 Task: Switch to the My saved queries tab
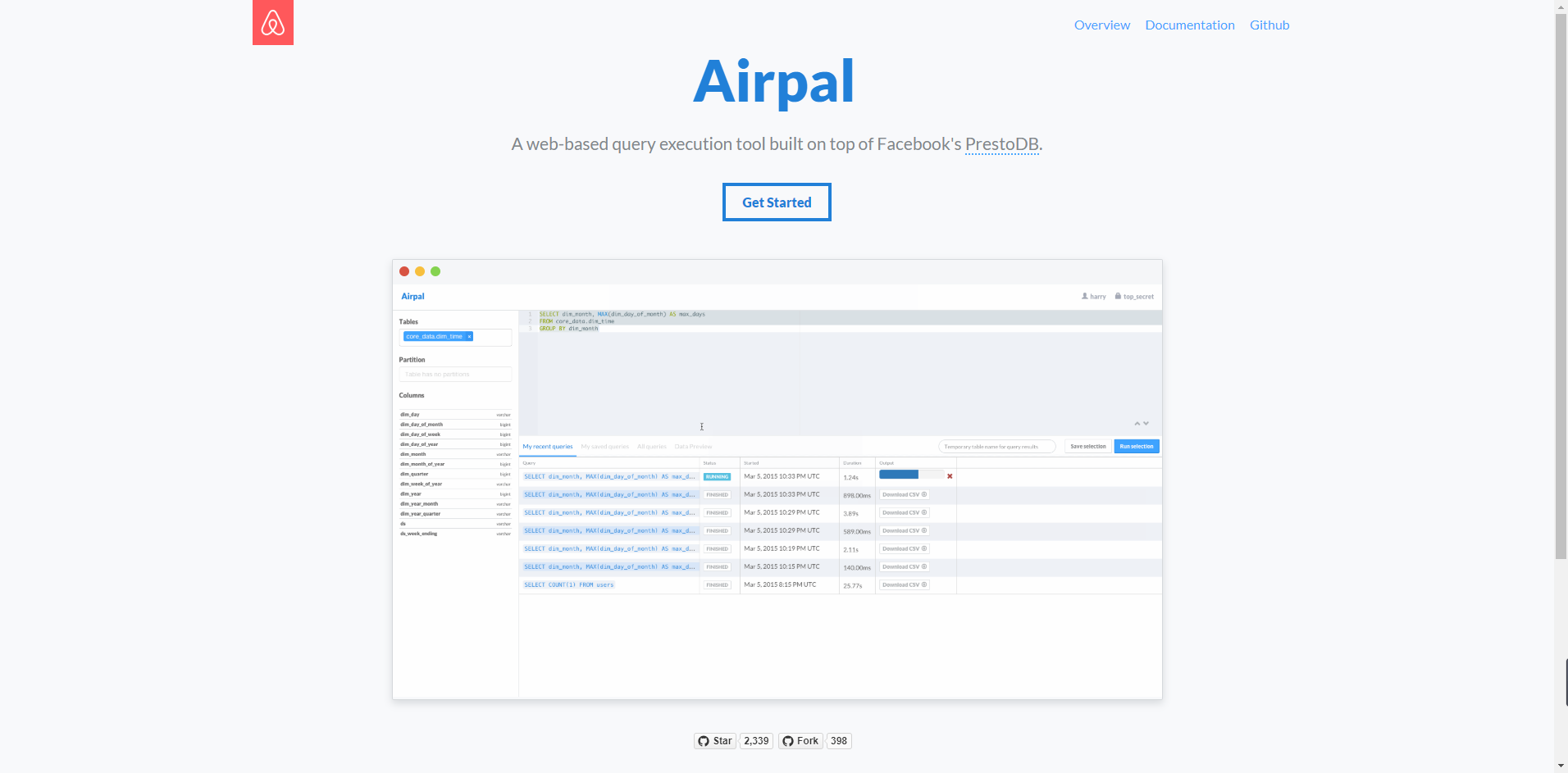[604, 446]
